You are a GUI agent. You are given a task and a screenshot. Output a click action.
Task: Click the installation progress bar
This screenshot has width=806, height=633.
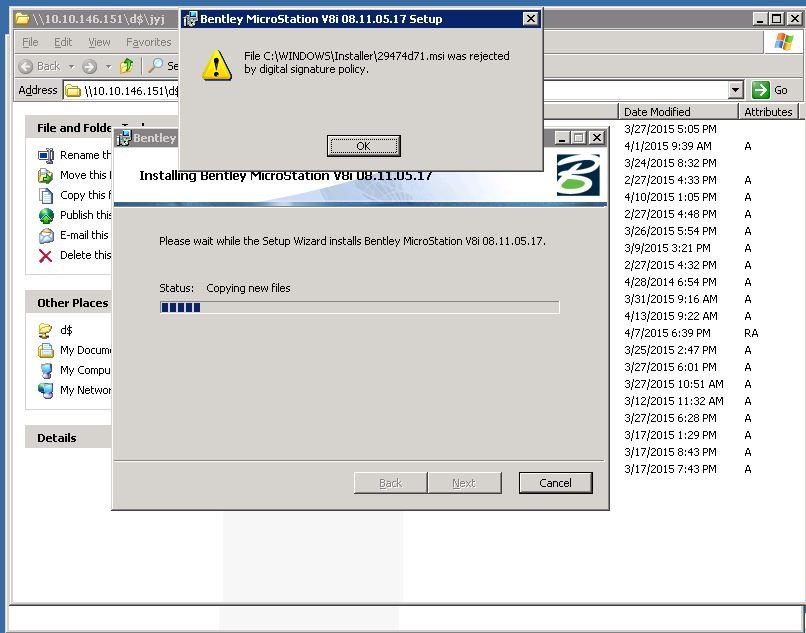(359, 308)
